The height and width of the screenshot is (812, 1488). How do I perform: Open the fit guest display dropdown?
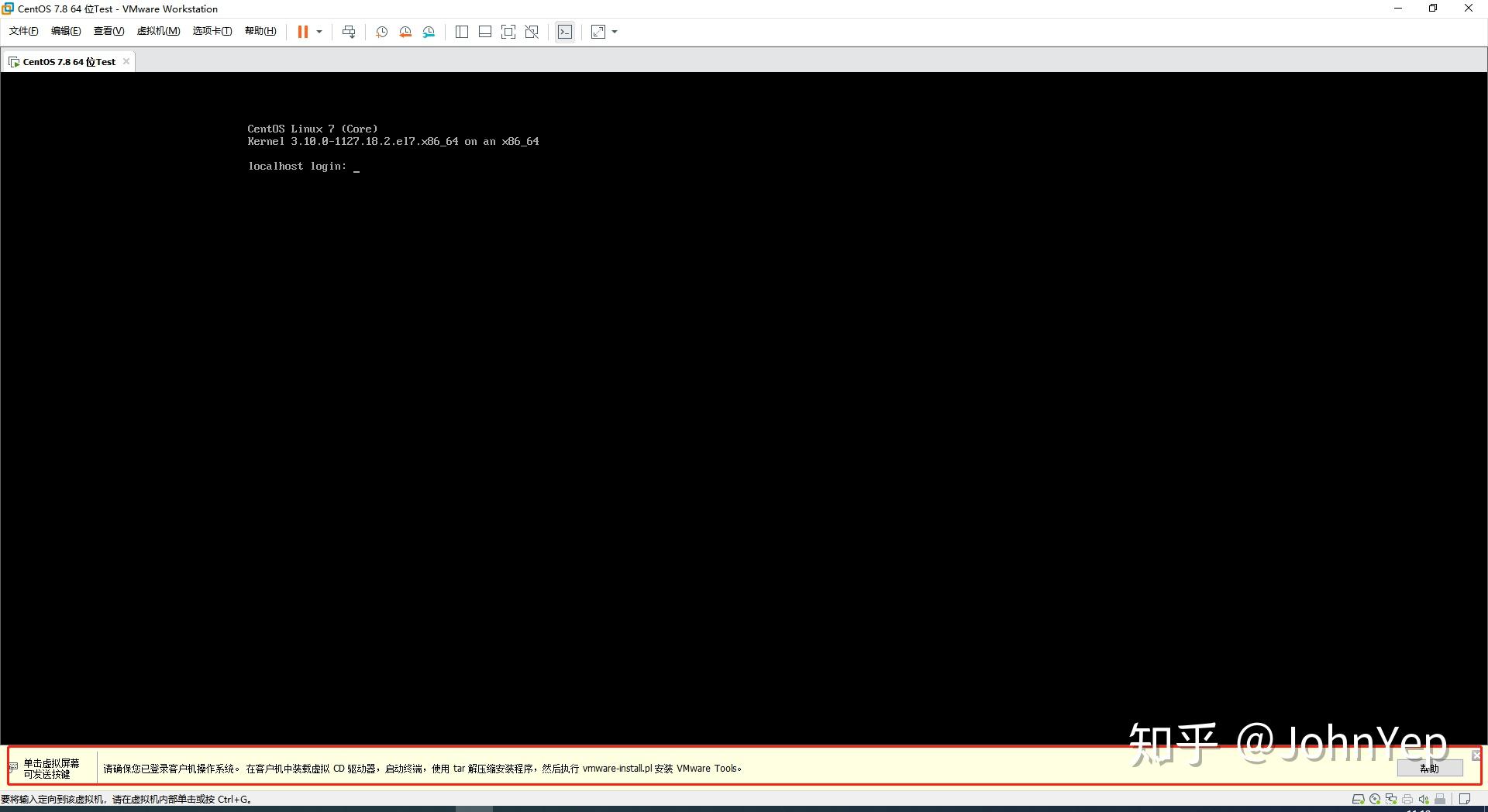point(614,32)
